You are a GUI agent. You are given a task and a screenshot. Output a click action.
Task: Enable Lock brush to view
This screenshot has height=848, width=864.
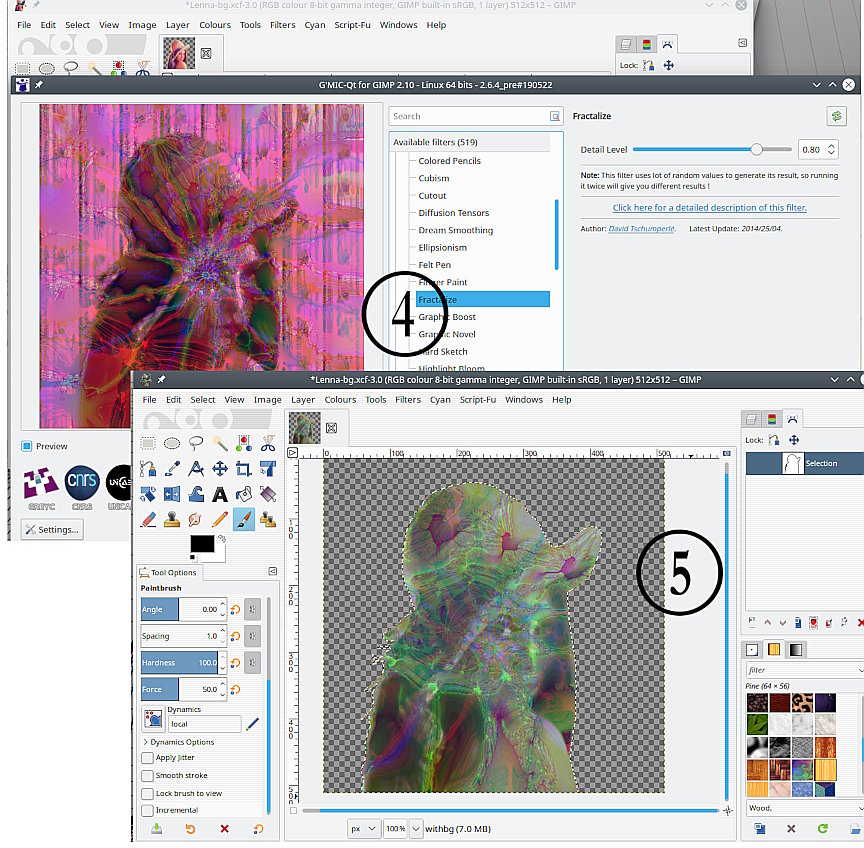click(147, 793)
